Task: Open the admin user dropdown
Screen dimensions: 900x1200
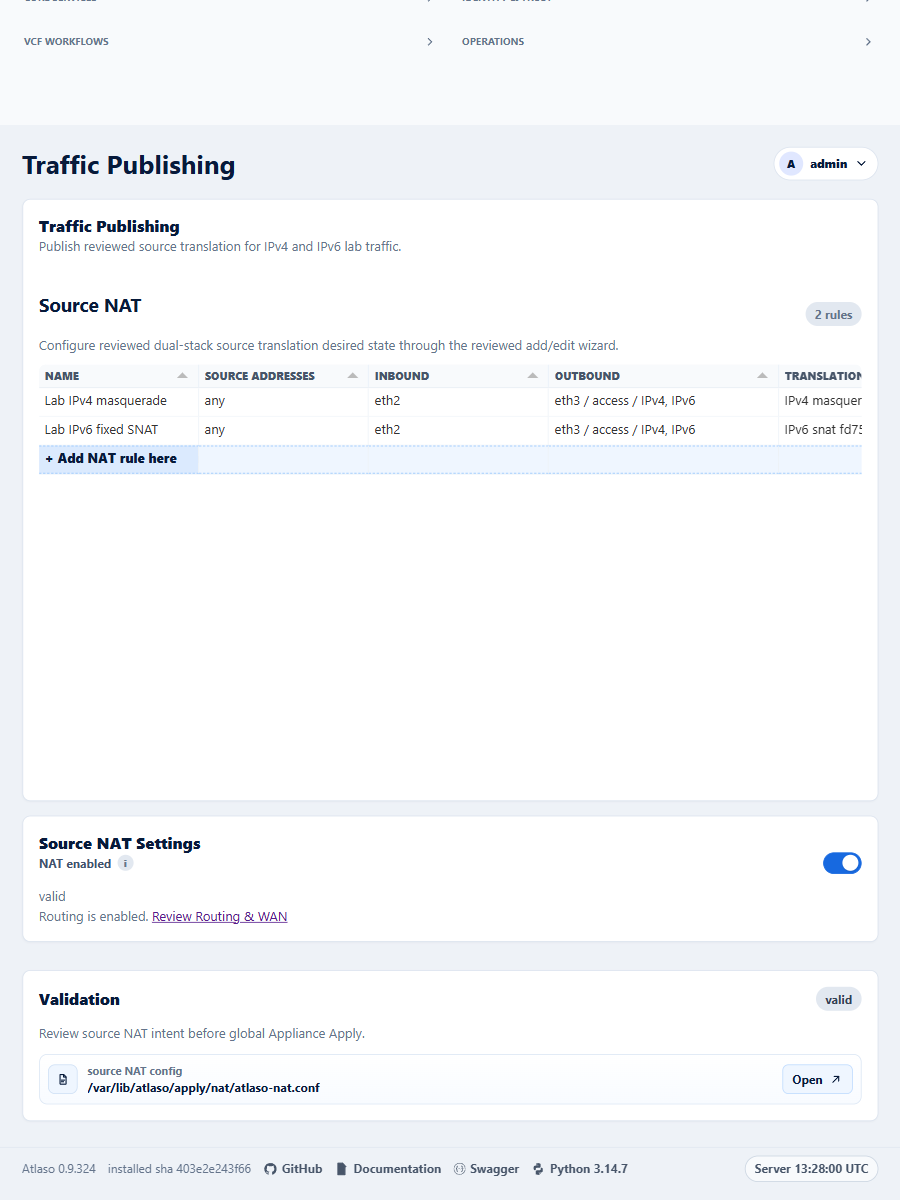Action: point(826,164)
